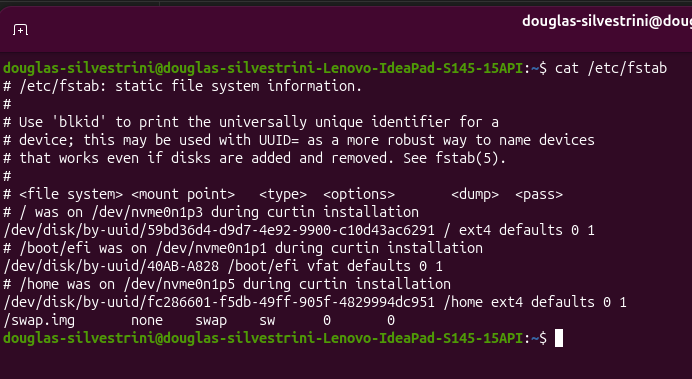Image resolution: width=692 pixels, height=379 pixels.
Task: Open a new terminal tab with the plus icon
Action: coord(20,30)
